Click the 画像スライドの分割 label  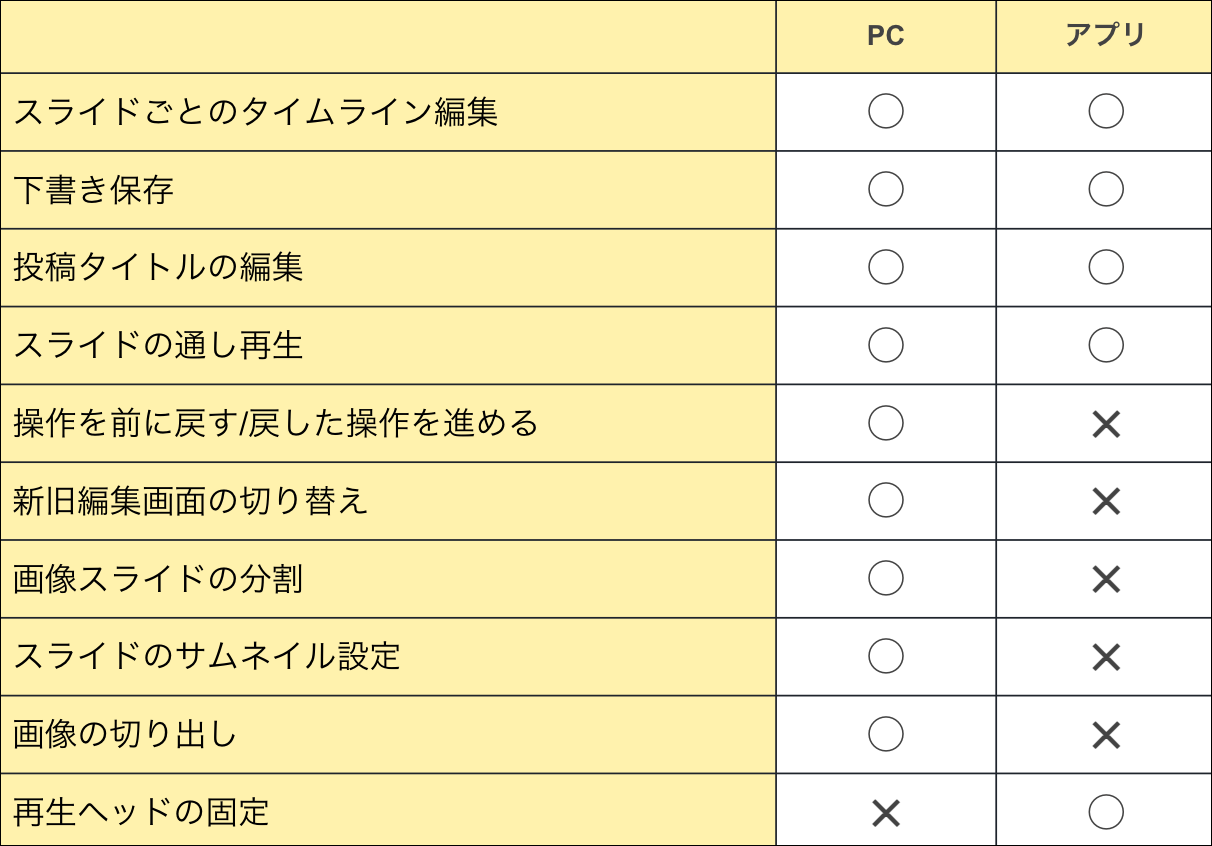coord(158,579)
